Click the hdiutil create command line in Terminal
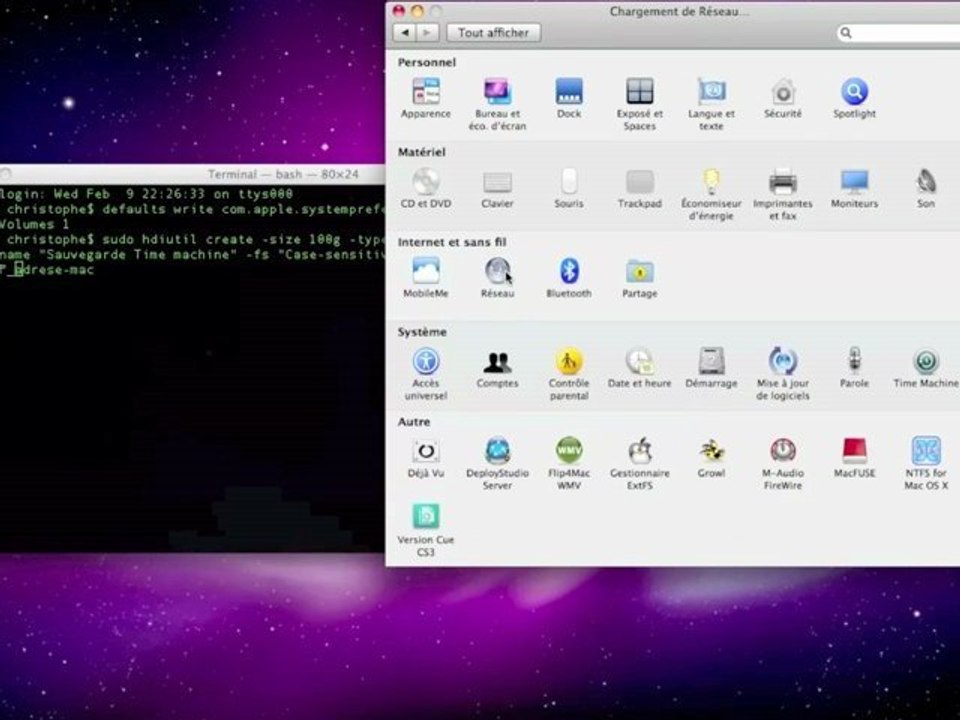 point(192,239)
